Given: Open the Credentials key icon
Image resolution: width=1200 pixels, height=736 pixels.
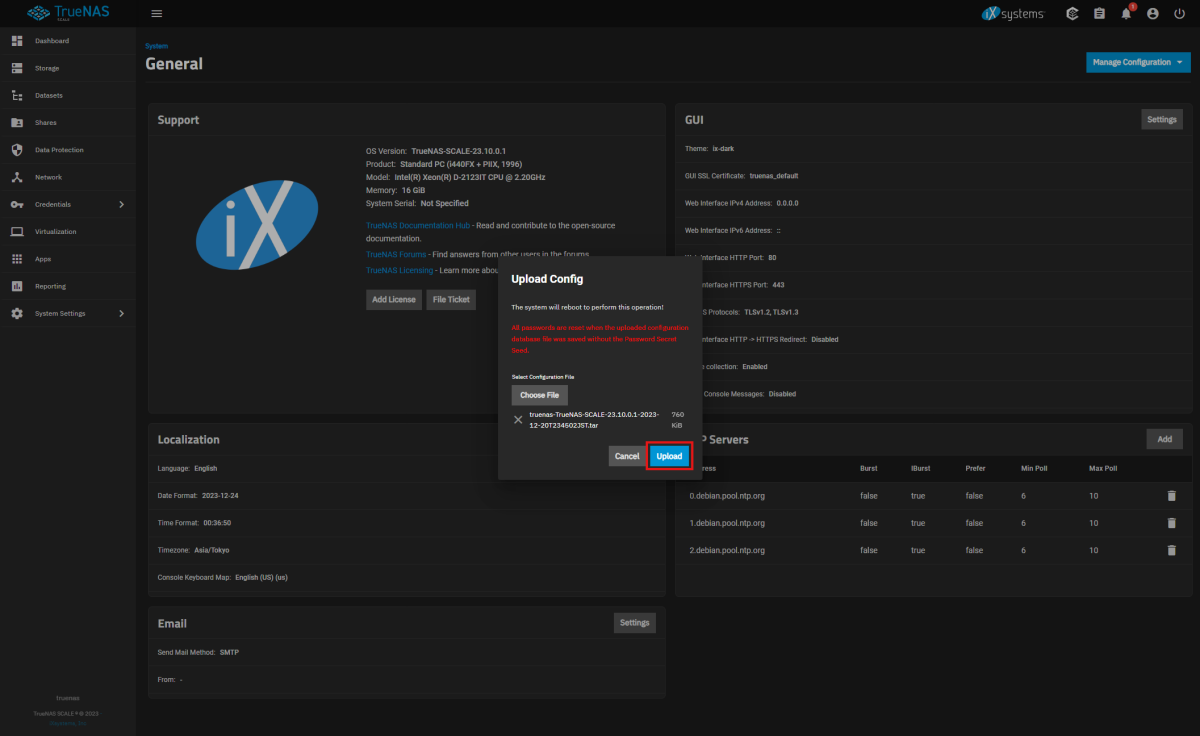Looking at the screenshot, I should tap(16, 204).
